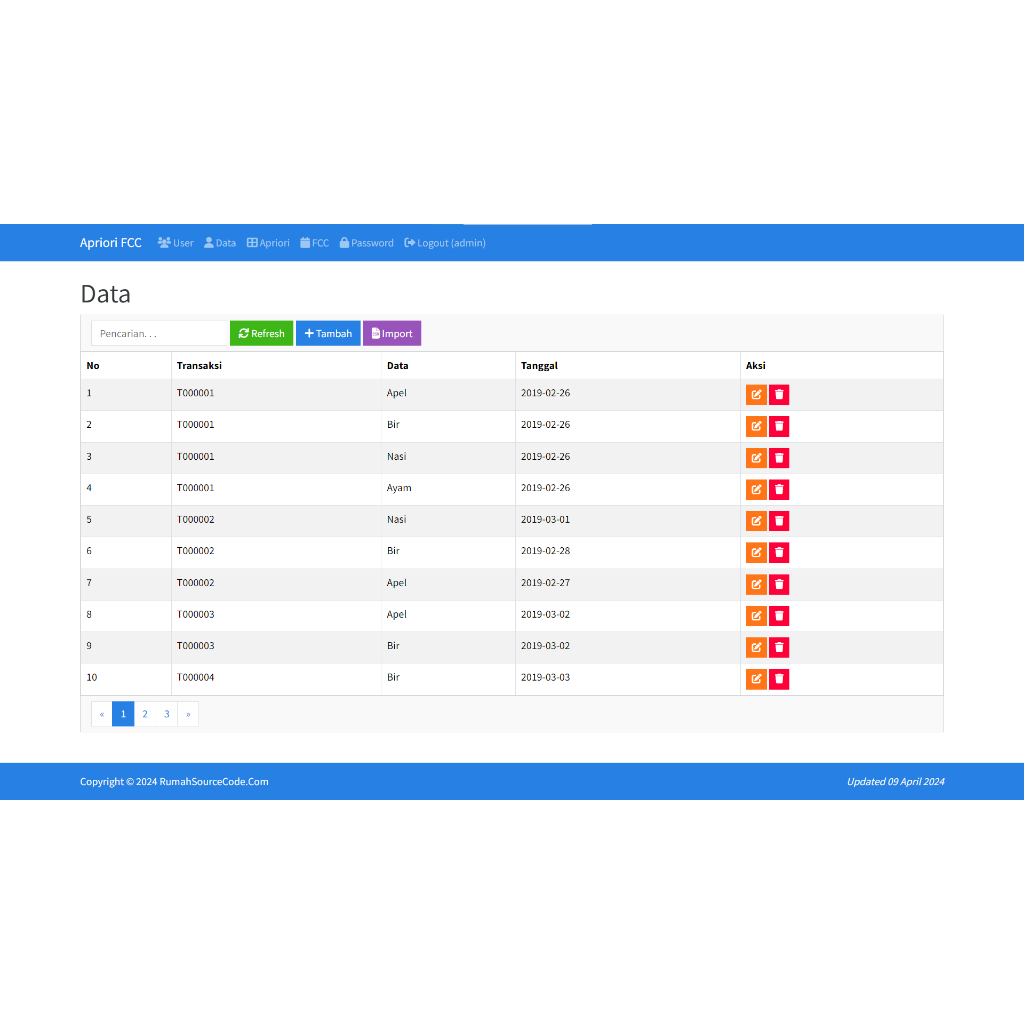Screen dimensions: 1024x1024
Task: Focus the Pencarian search field
Action: point(160,333)
